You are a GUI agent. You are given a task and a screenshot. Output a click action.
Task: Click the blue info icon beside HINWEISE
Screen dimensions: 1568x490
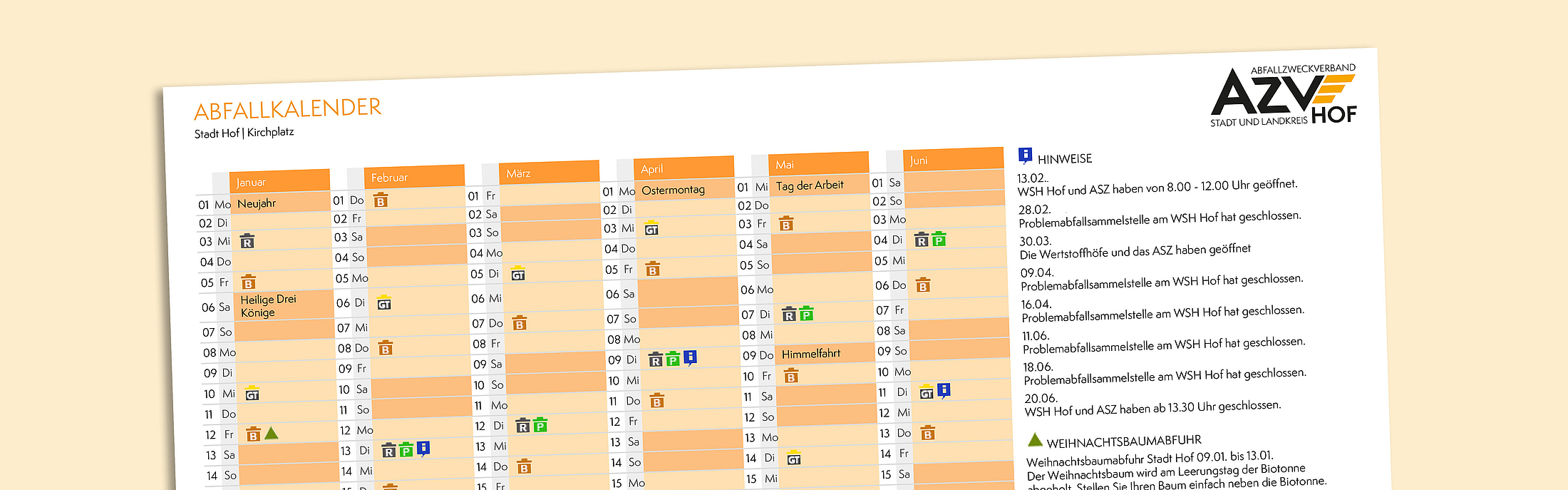coord(1025,155)
